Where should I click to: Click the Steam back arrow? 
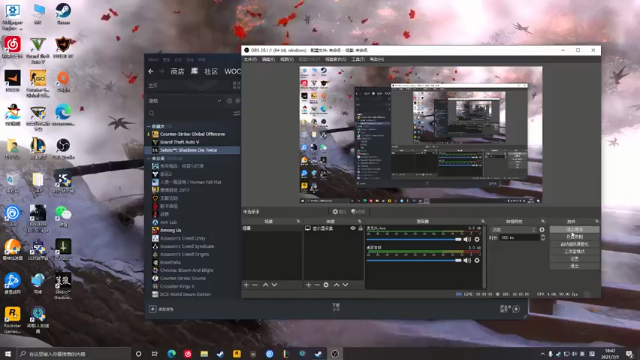click(151, 71)
